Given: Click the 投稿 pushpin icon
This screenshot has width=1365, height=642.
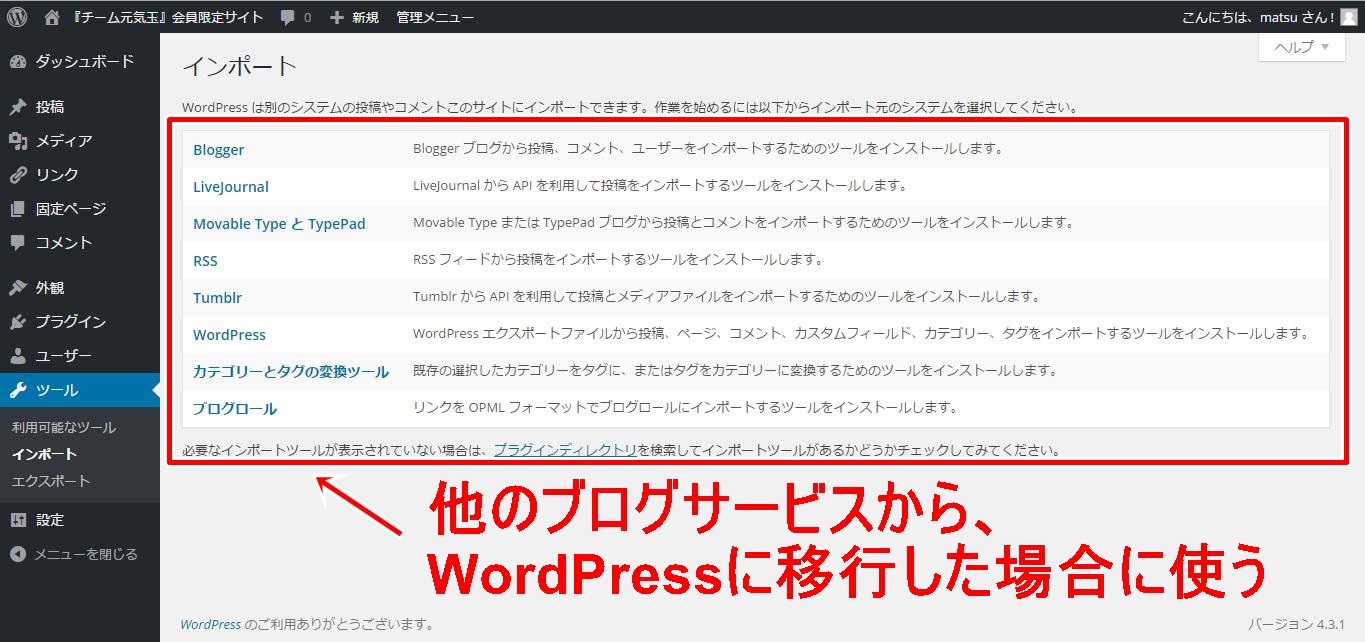Looking at the screenshot, I should point(17,107).
